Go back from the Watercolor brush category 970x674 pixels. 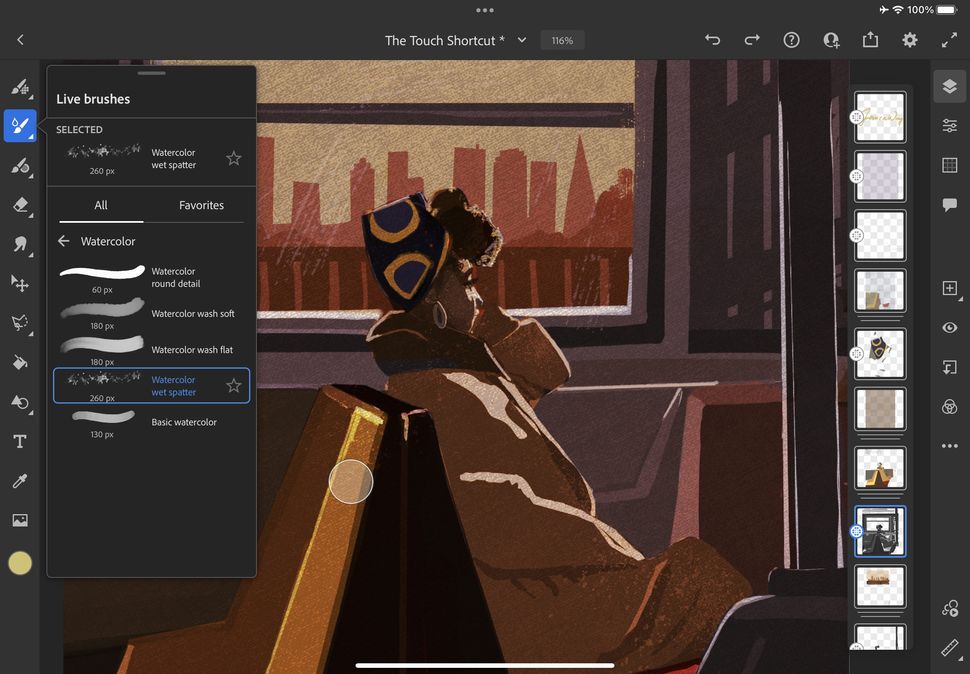tap(64, 241)
